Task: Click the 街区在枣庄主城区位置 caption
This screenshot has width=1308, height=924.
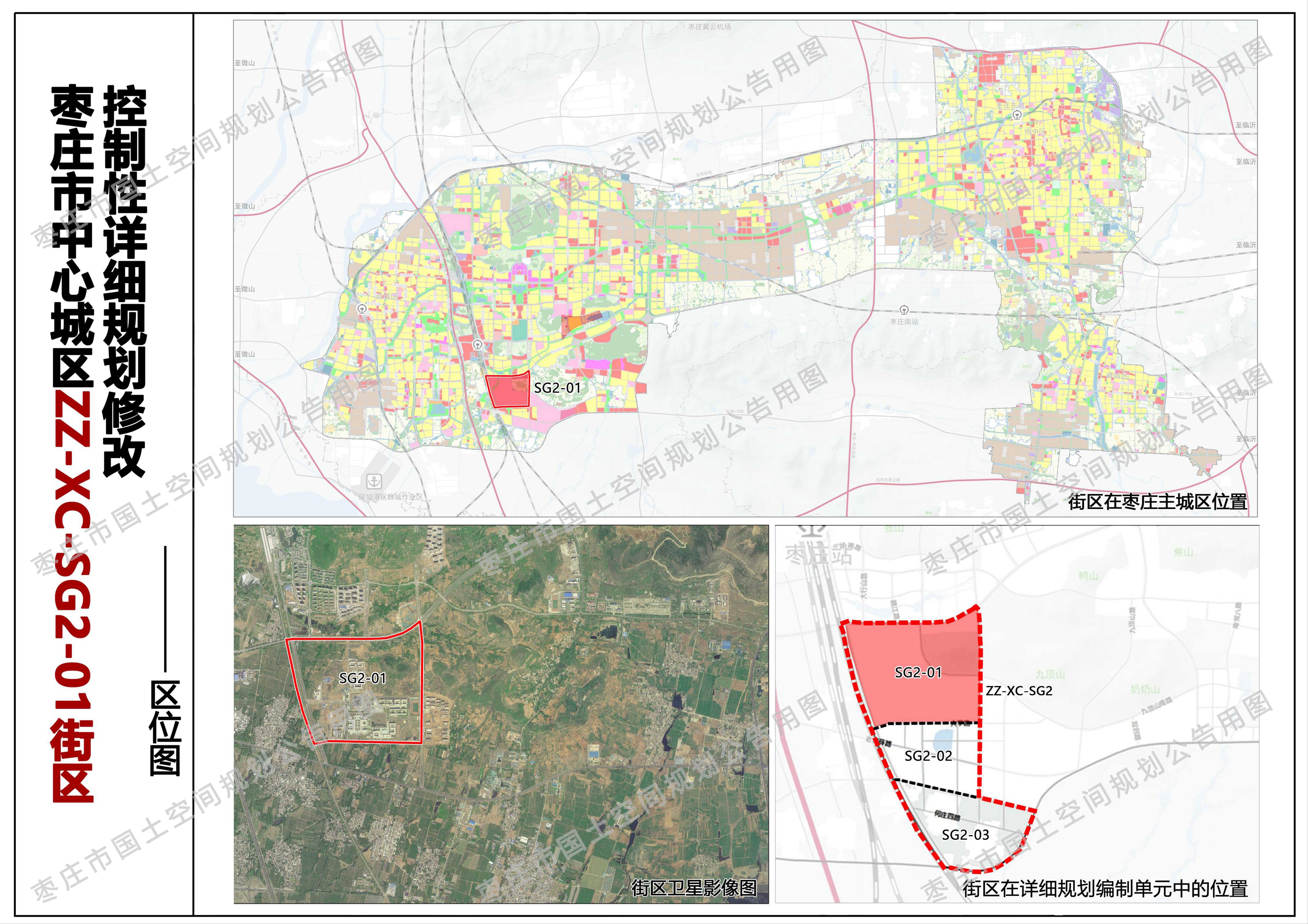Action: [x=1158, y=502]
